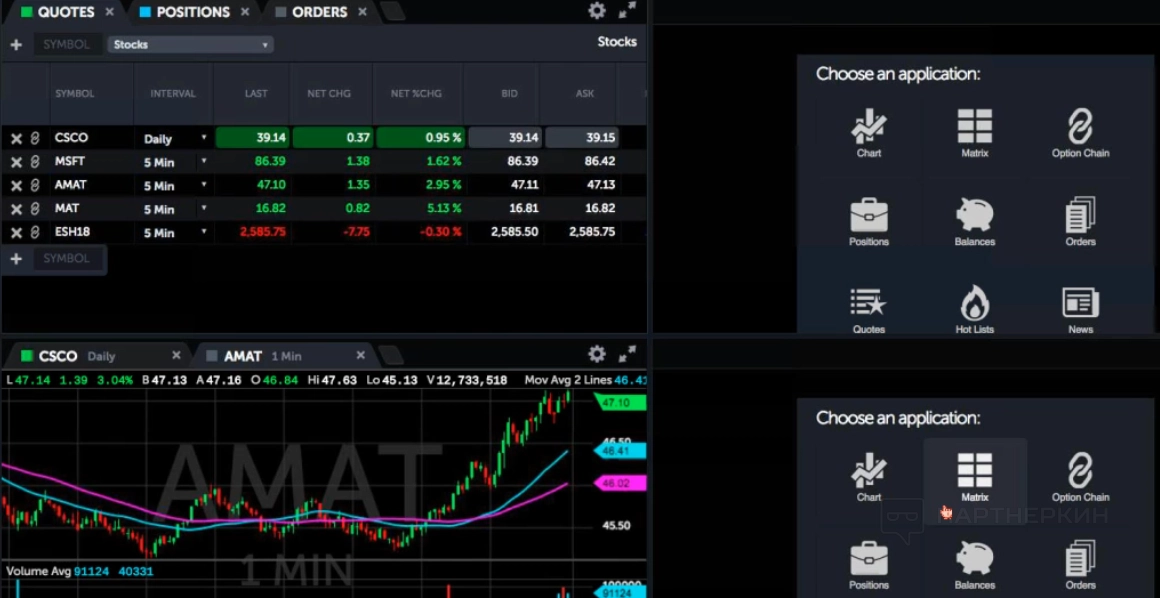Toggle link icon for AMAT row
This screenshot has width=1160, height=598.
point(35,186)
